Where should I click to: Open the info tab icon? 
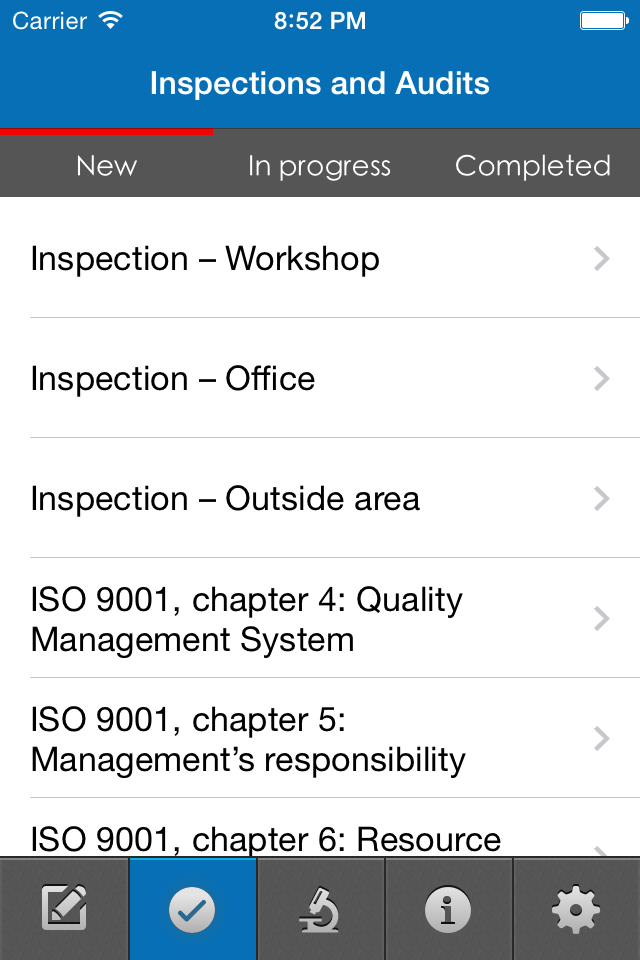448,909
